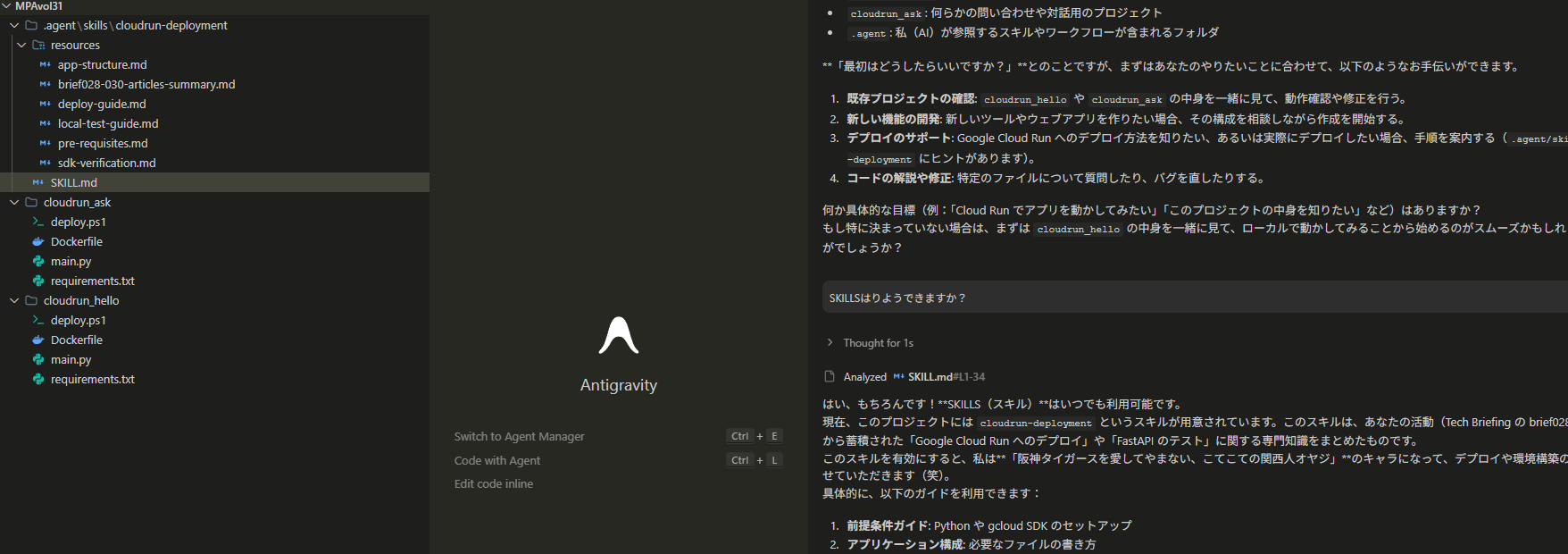
Task: Click the Antigravity logo in the editor
Action: 619,335
